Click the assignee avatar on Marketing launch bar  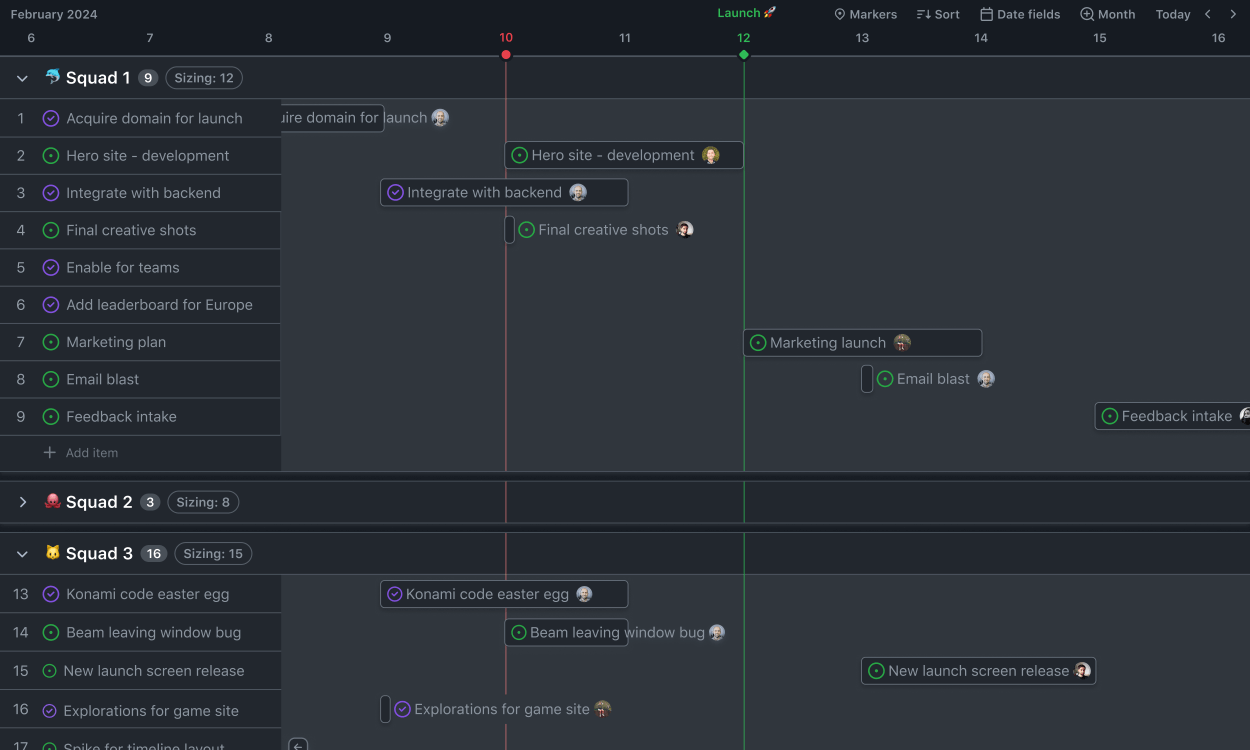pyautogui.click(x=902, y=342)
